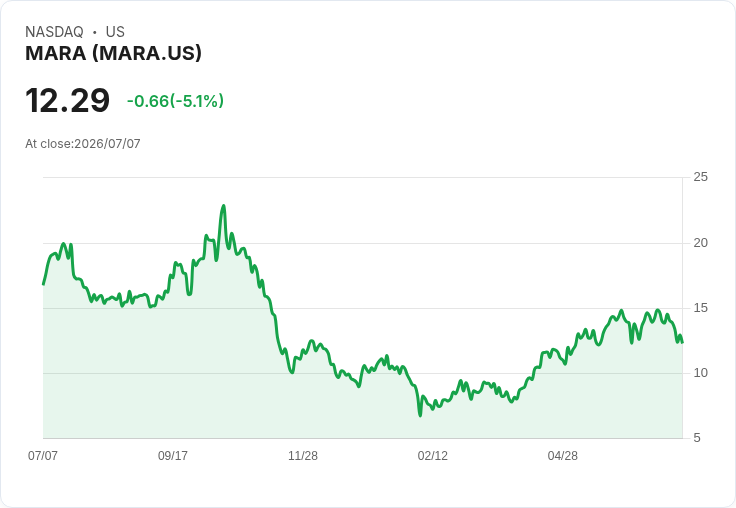Image resolution: width=736 pixels, height=508 pixels.
Task: Click the 15 y-axis price label
Action: point(700,308)
